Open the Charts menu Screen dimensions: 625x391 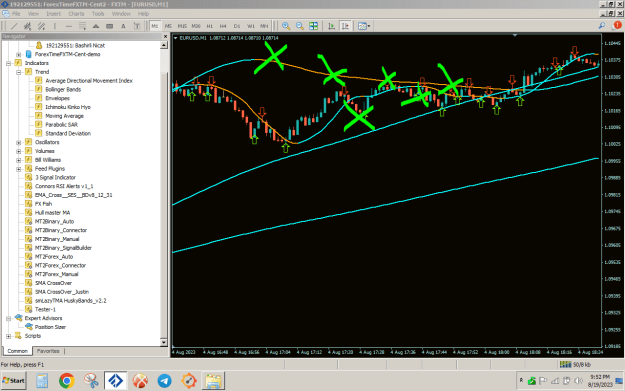[x=76, y=14]
